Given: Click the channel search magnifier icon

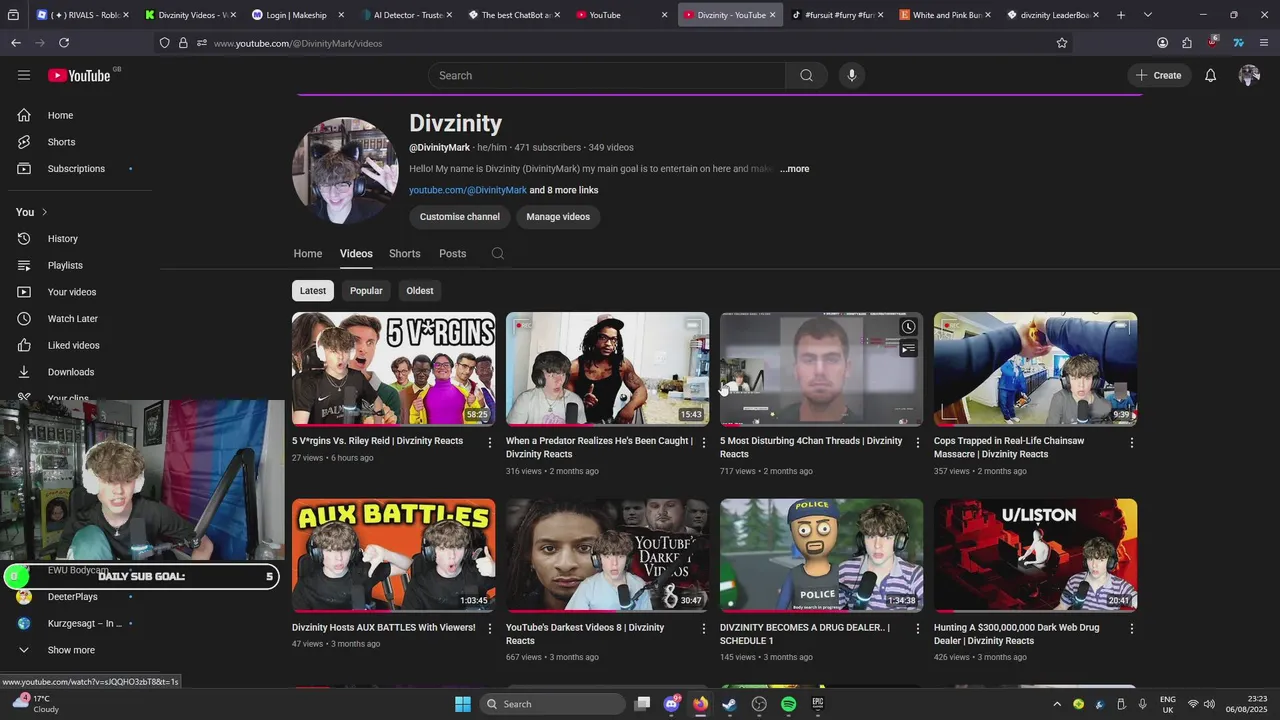Looking at the screenshot, I should (497, 253).
